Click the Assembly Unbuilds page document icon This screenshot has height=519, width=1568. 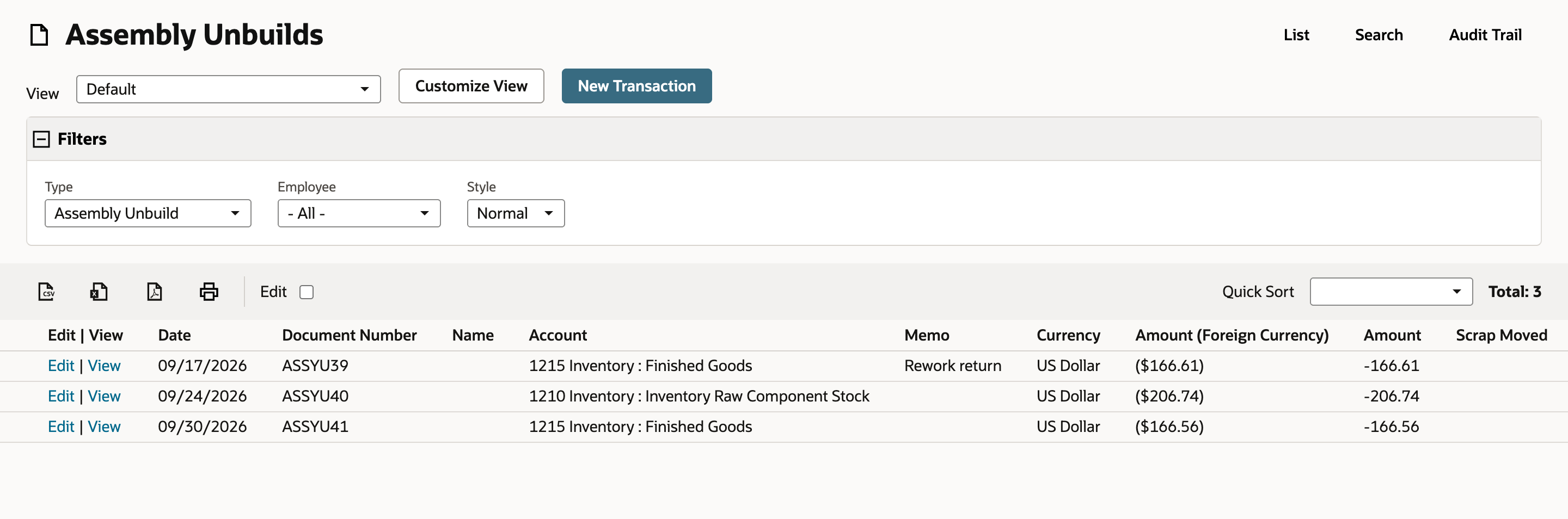coord(40,35)
